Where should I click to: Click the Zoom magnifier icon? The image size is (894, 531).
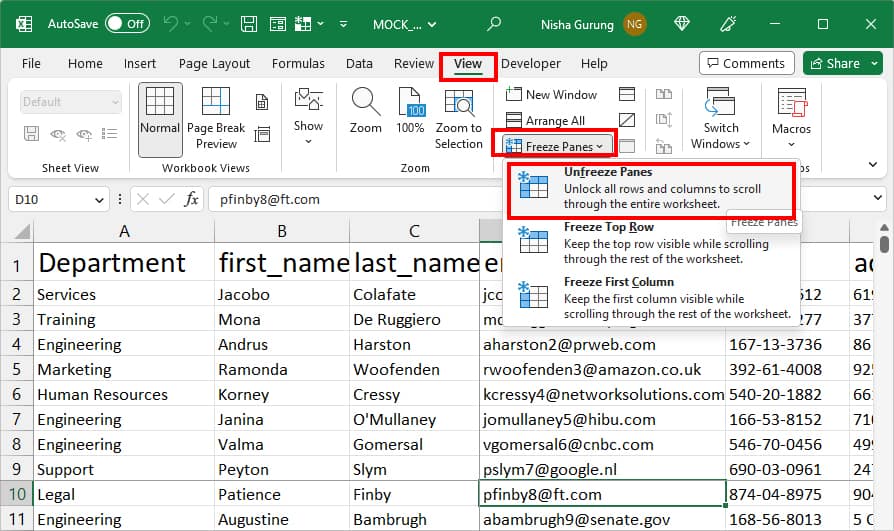coord(365,103)
